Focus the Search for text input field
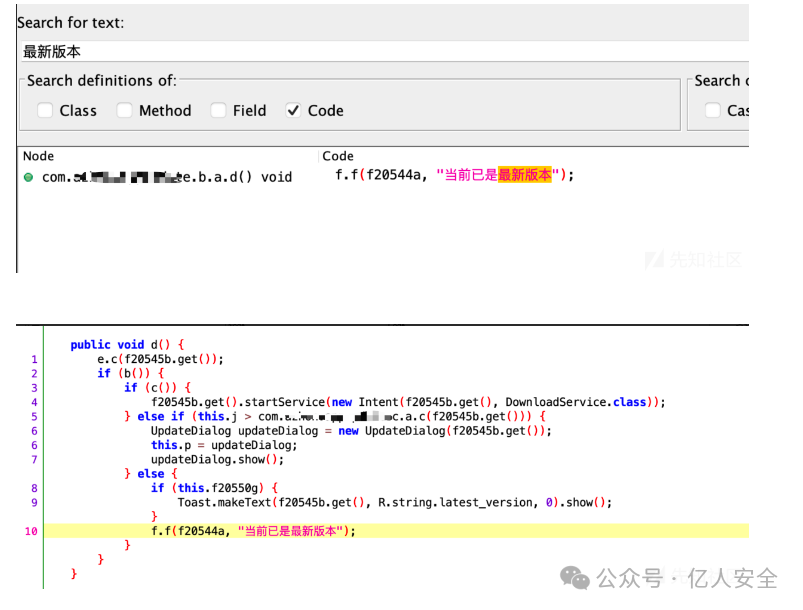 tap(380, 51)
